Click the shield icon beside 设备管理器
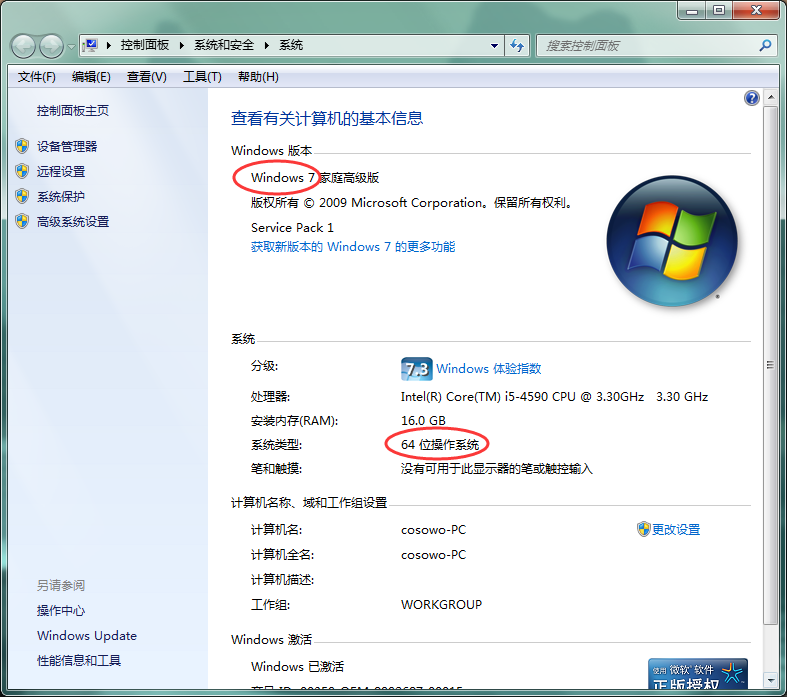This screenshot has width=787, height=697. tap(22, 146)
